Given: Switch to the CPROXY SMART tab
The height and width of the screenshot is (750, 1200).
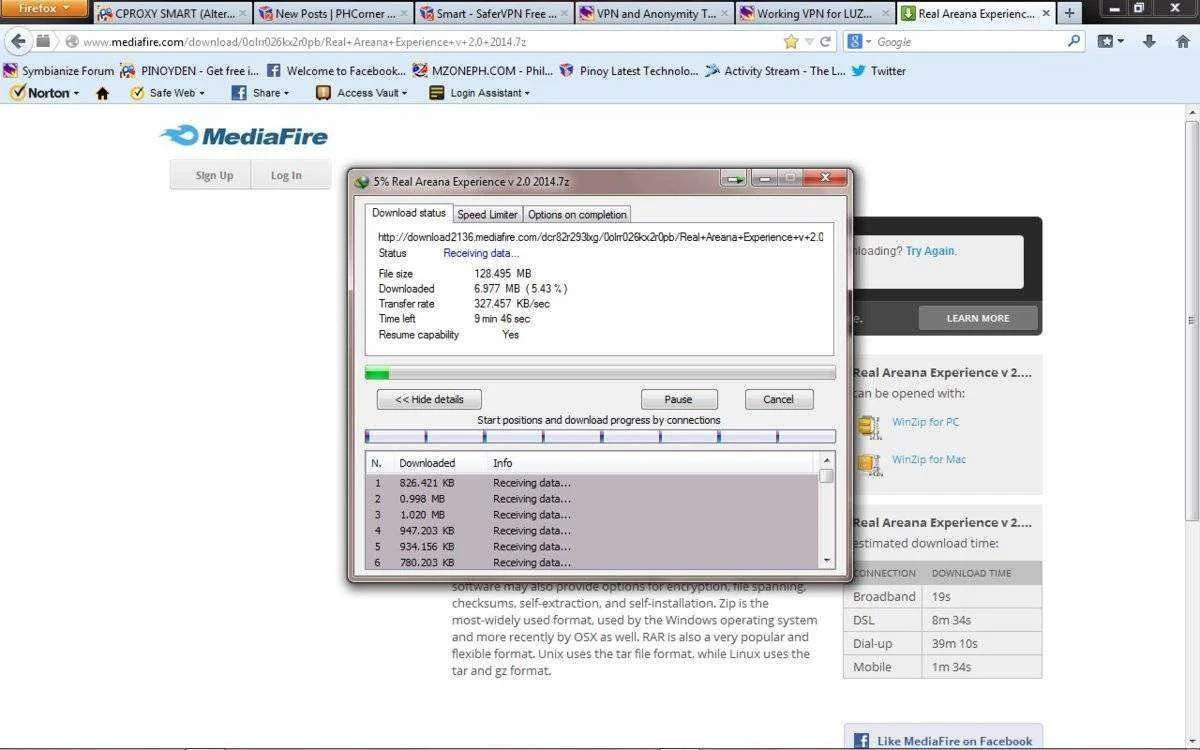Looking at the screenshot, I should tap(172, 14).
